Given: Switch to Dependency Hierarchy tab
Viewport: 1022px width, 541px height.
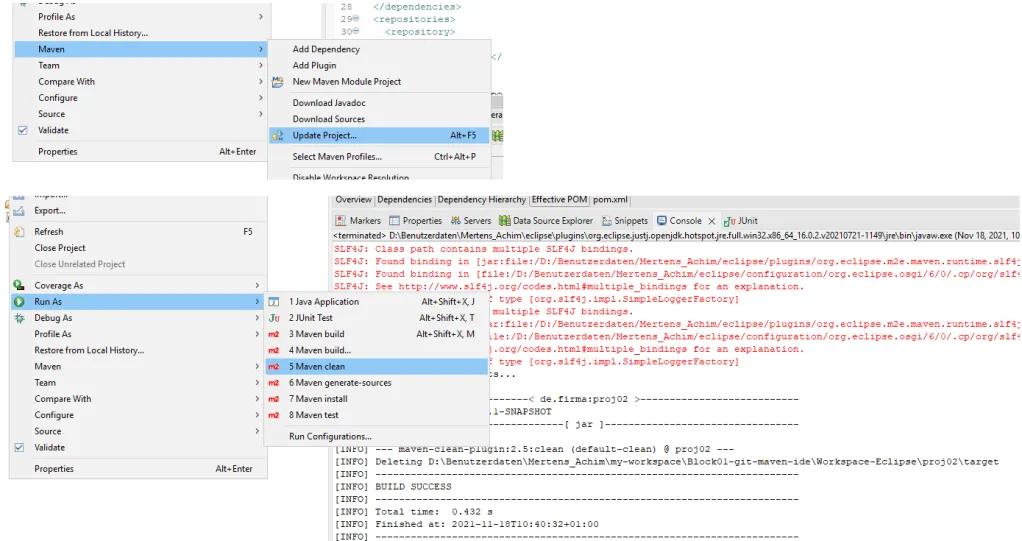Looking at the screenshot, I should 482,199.
